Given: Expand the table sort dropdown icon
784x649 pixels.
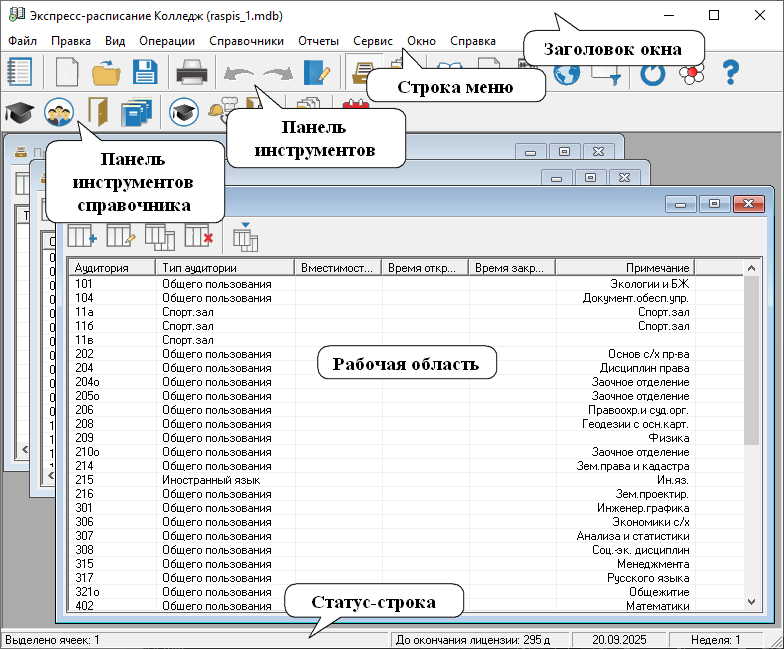Looking at the screenshot, I should point(245,237).
